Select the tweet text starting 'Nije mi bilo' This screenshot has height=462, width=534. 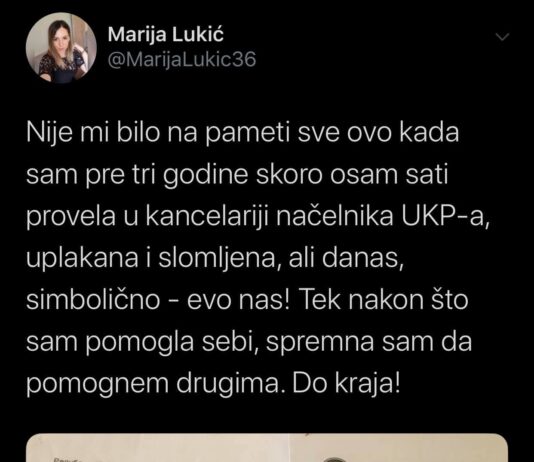tap(257, 258)
